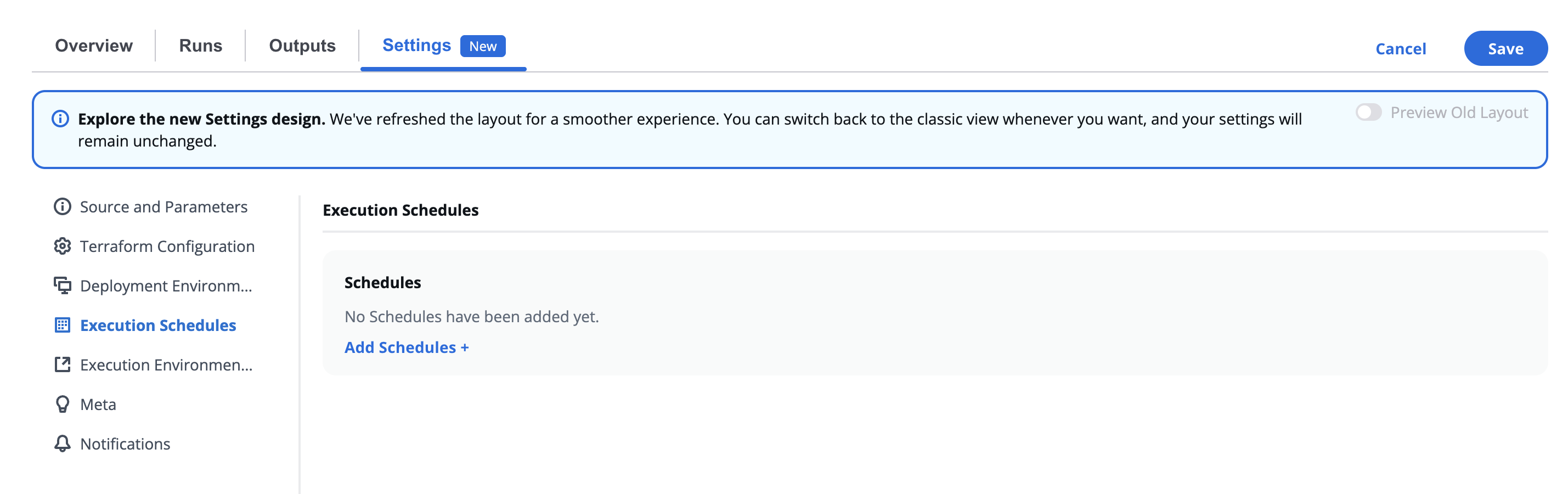Select Source and Parameters in sidebar
1568x494 pixels.
point(163,207)
